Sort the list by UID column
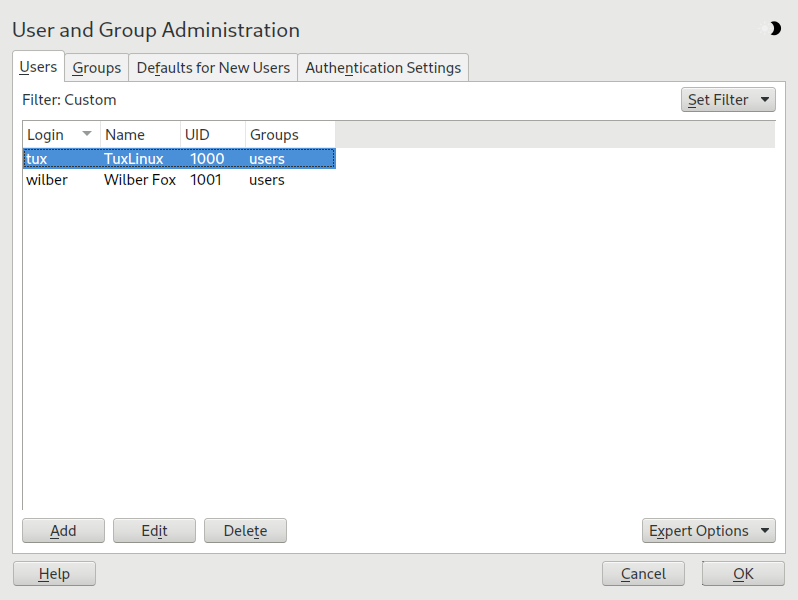Viewport: 798px width, 600px height. pyautogui.click(x=212, y=135)
